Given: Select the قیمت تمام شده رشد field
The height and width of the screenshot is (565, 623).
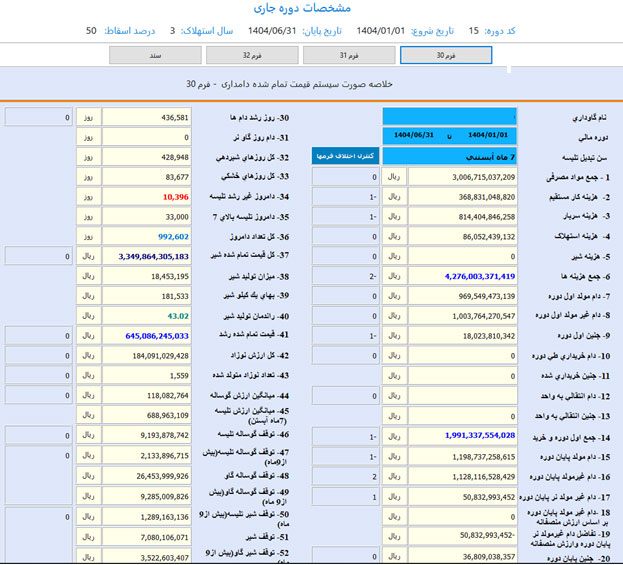Looking at the screenshot, I should 147,336.
